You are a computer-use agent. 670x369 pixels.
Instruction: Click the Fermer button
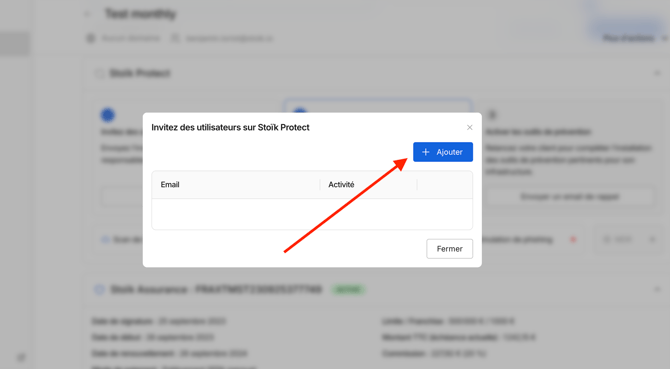pyautogui.click(x=450, y=249)
